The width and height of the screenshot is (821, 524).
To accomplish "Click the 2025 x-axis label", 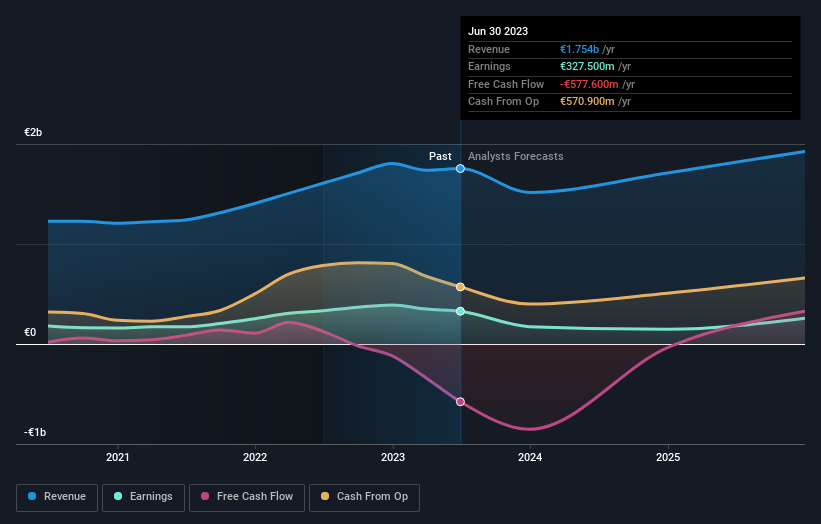I will [668, 458].
